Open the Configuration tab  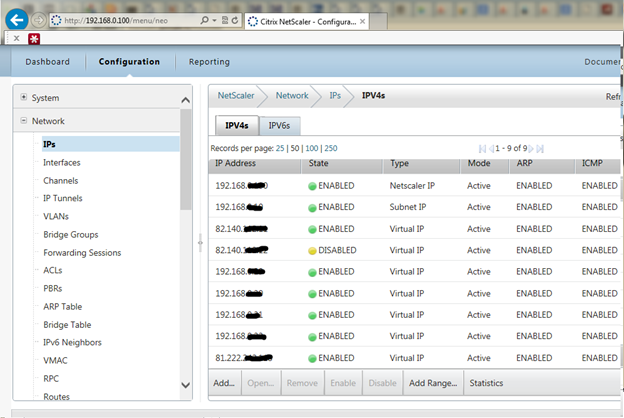(x=129, y=62)
